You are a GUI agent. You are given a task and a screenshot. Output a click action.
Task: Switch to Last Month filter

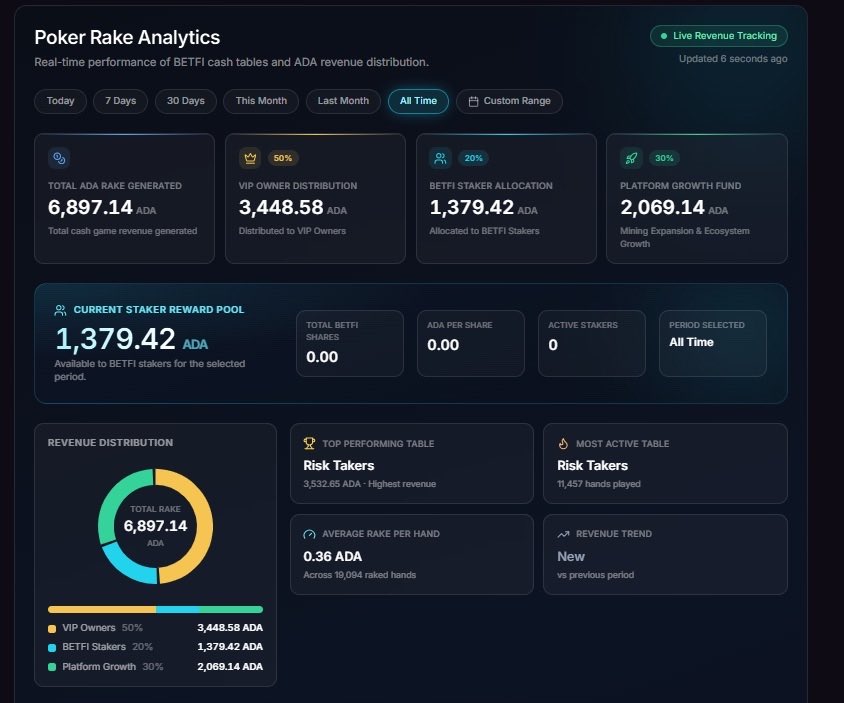[343, 101]
